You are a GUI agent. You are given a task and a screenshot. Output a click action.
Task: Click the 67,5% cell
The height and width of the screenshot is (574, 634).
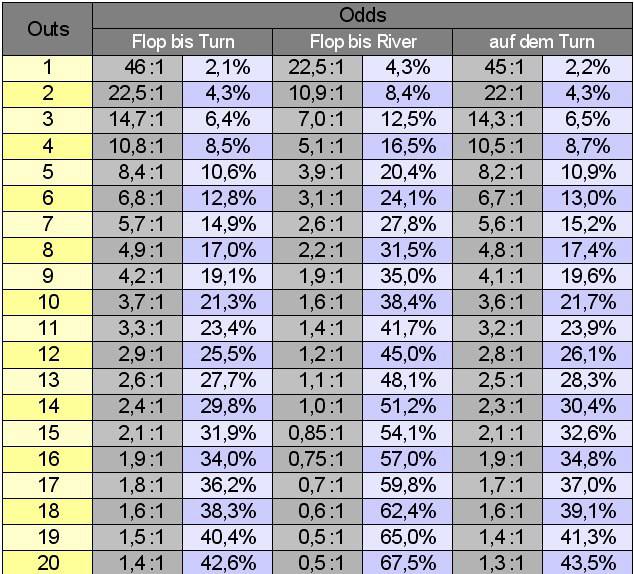click(x=408, y=563)
